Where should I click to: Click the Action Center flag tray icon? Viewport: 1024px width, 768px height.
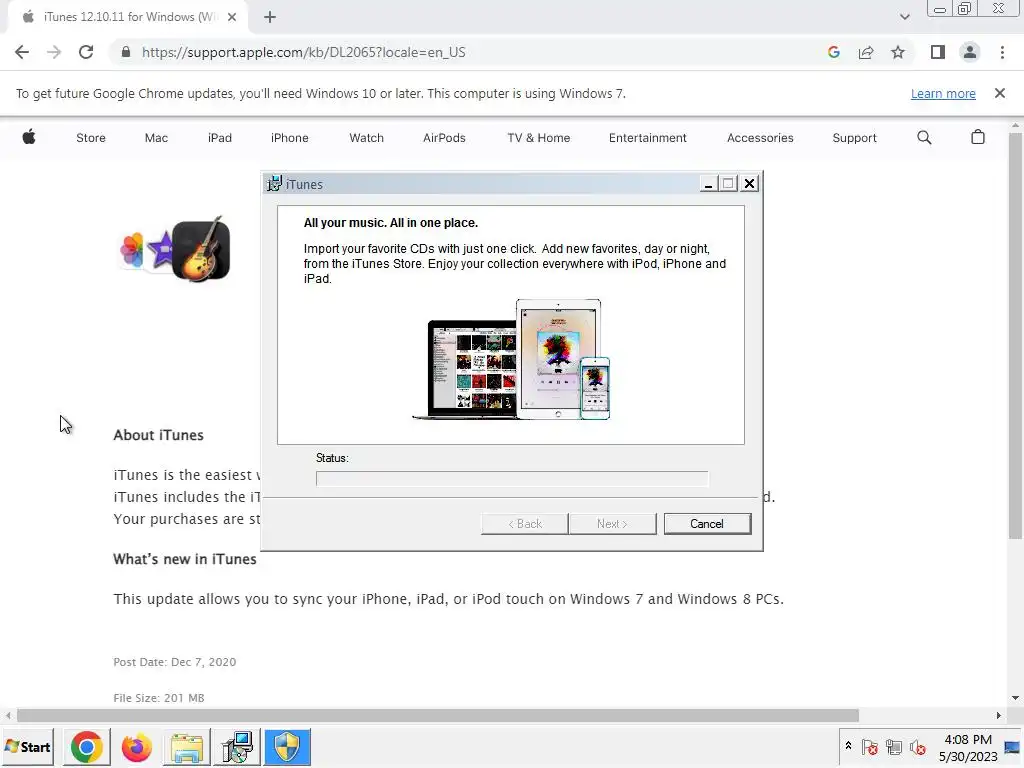[869, 747]
